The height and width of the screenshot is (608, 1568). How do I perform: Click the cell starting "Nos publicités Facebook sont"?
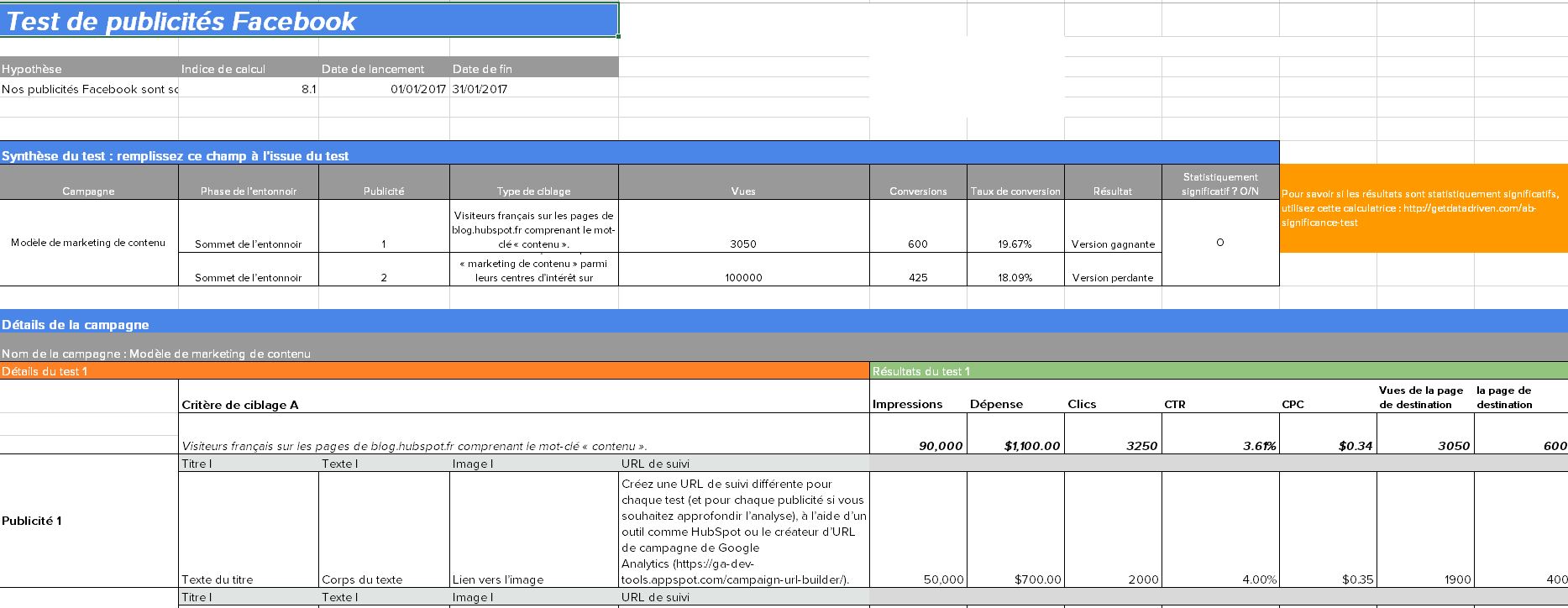coord(89,89)
